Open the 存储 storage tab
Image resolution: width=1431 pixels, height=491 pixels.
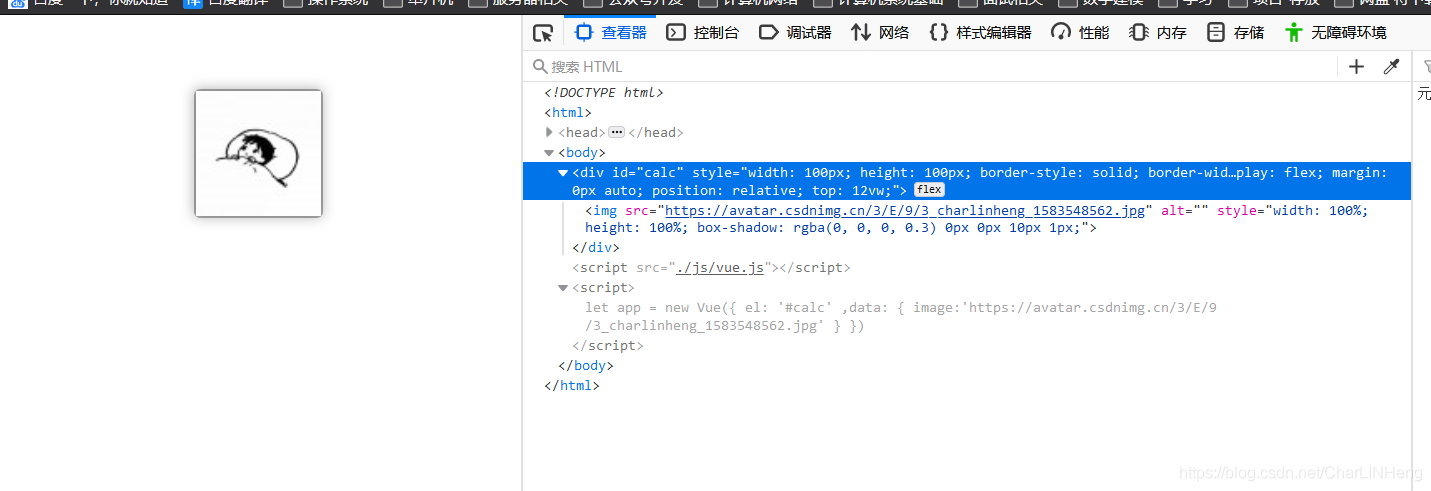click(1235, 33)
